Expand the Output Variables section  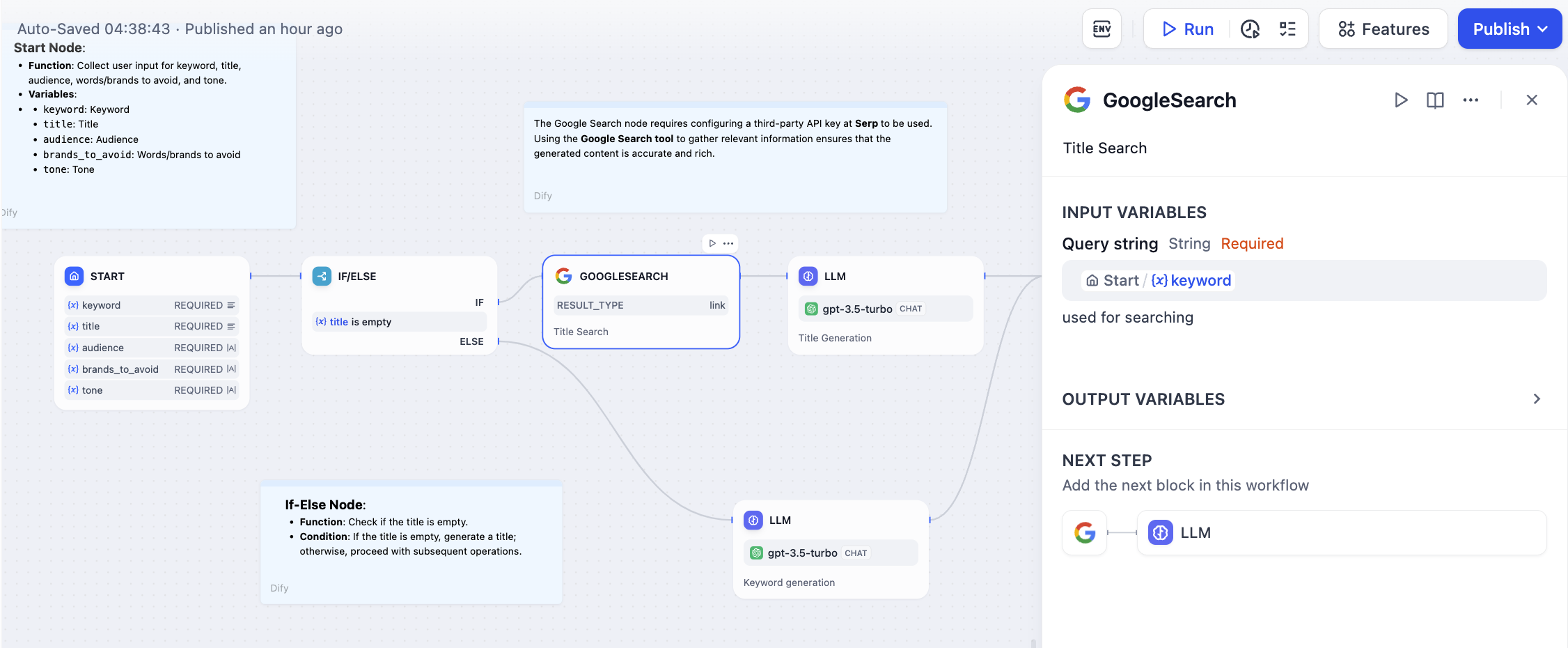(x=1537, y=399)
